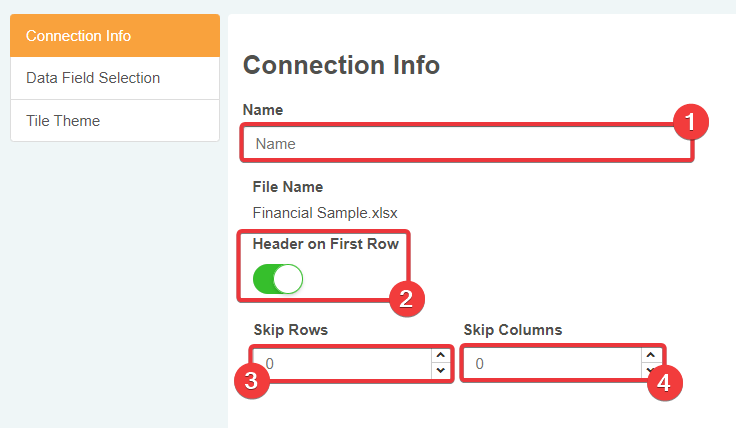This screenshot has height=428, width=736.
Task: Switch to the Data Field Selection tab
Action: pos(114,78)
